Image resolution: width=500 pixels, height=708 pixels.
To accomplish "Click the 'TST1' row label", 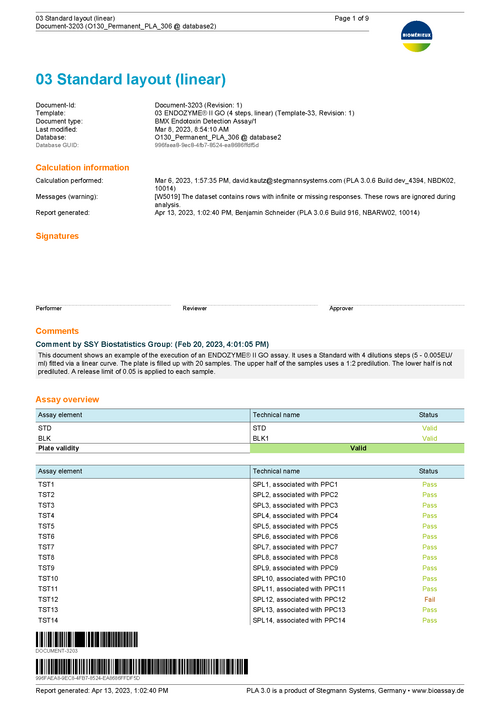I will [x=46, y=484].
